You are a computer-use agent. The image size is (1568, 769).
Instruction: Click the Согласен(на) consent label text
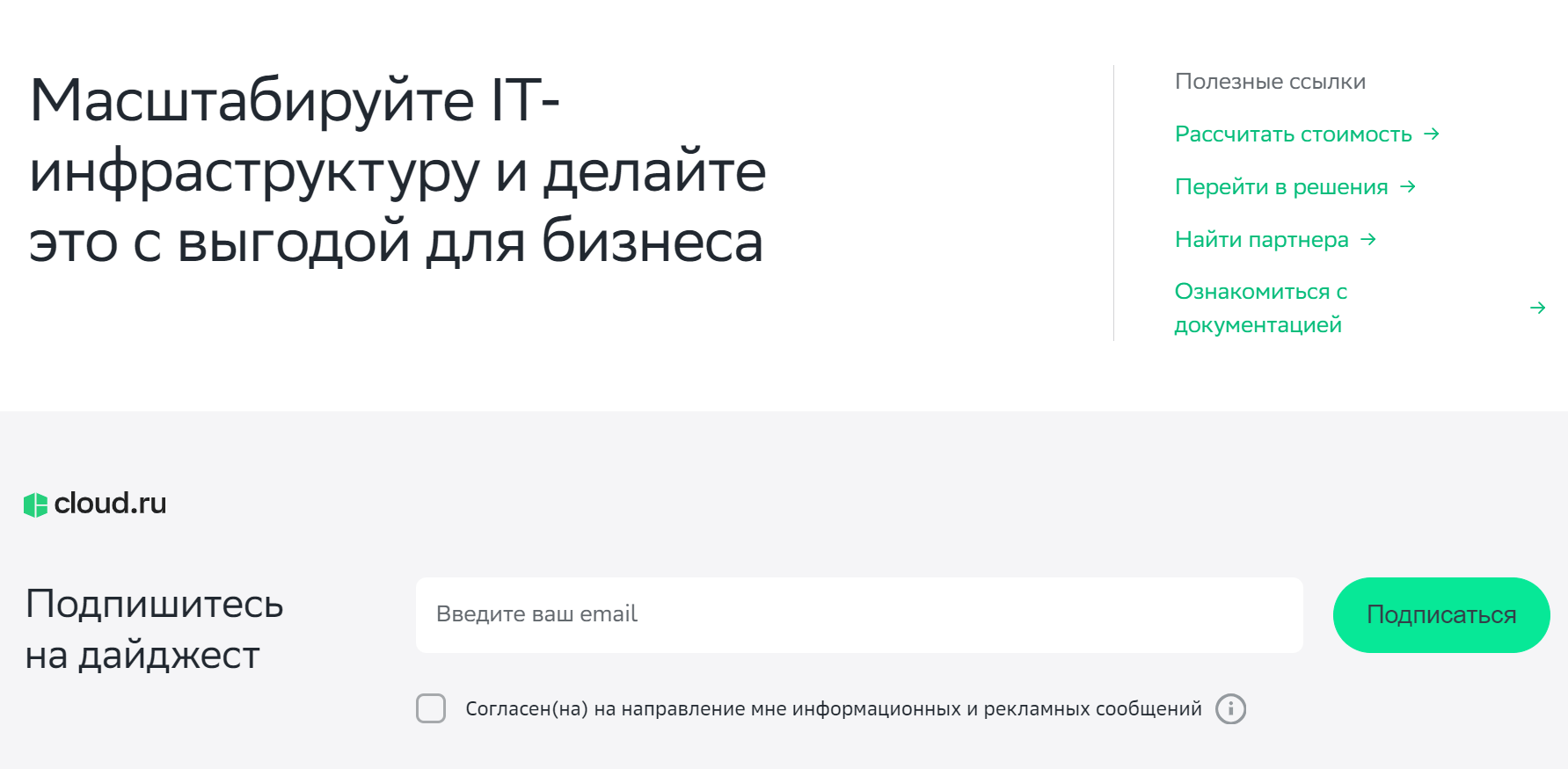click(x=834, y=708)
